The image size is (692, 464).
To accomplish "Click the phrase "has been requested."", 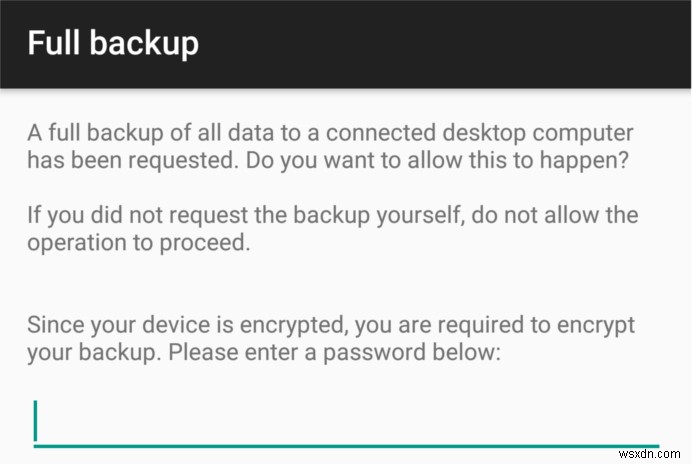I will click(x=124, y=160).
